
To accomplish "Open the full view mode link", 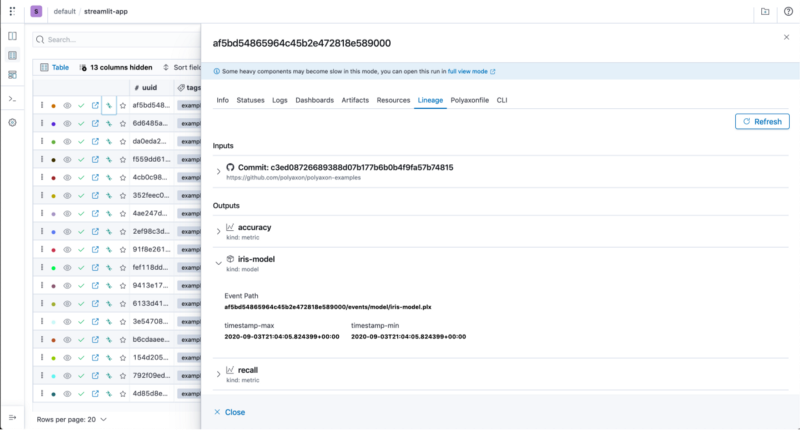I will [471, 71].
